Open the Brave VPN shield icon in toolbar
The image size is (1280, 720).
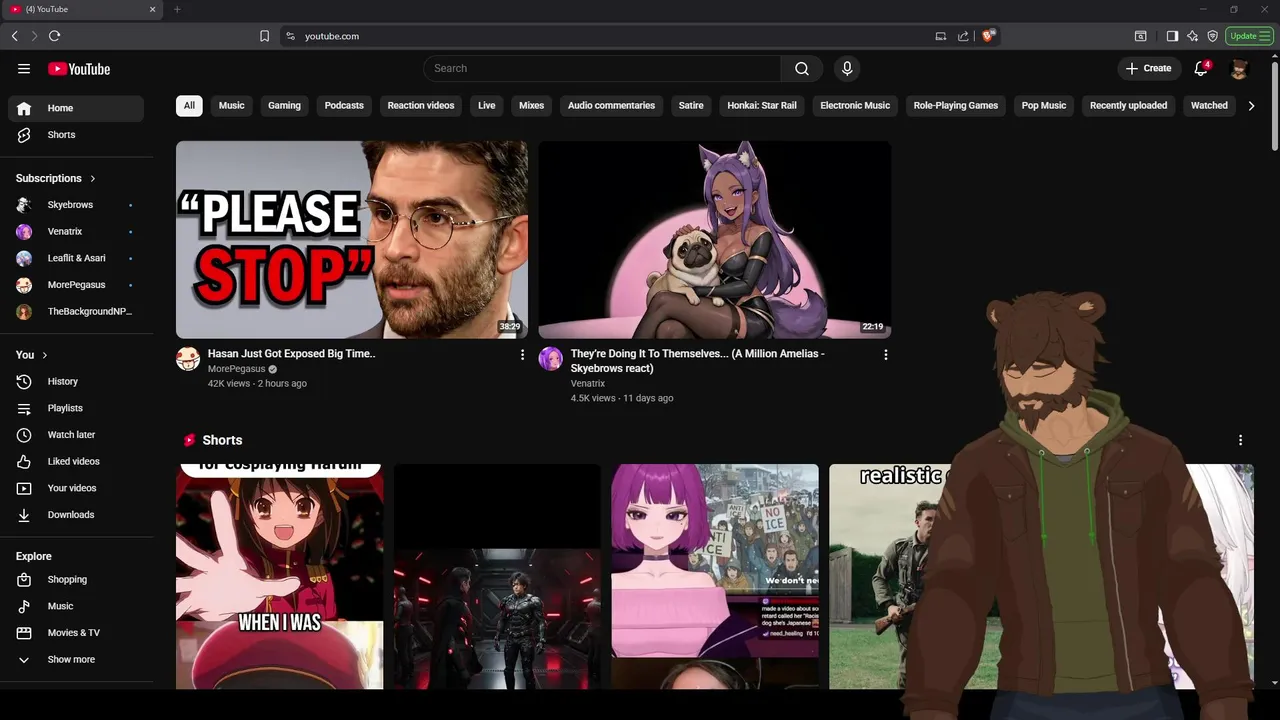tap(1212, 36)
